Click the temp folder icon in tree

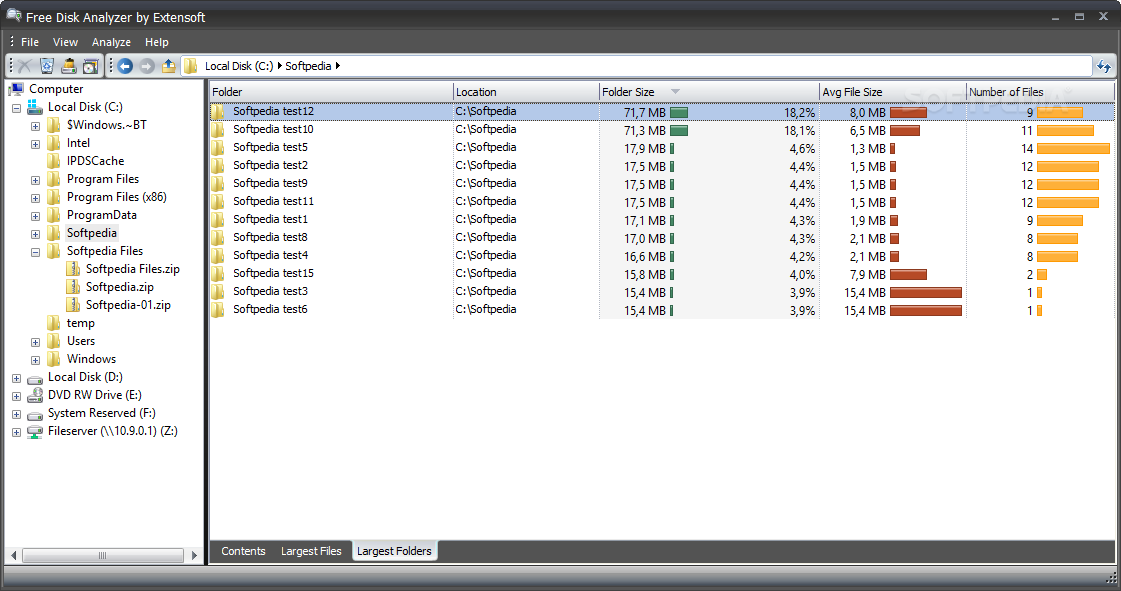click(x=54, y=323)
